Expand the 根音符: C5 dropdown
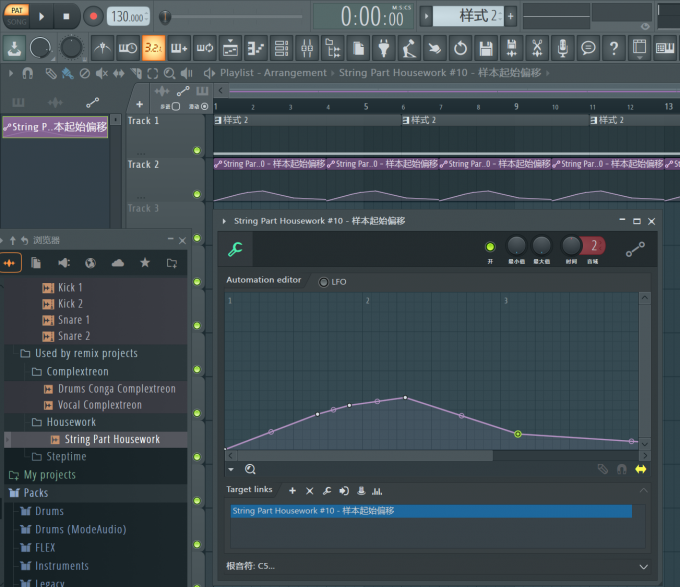 pos(644,567)
